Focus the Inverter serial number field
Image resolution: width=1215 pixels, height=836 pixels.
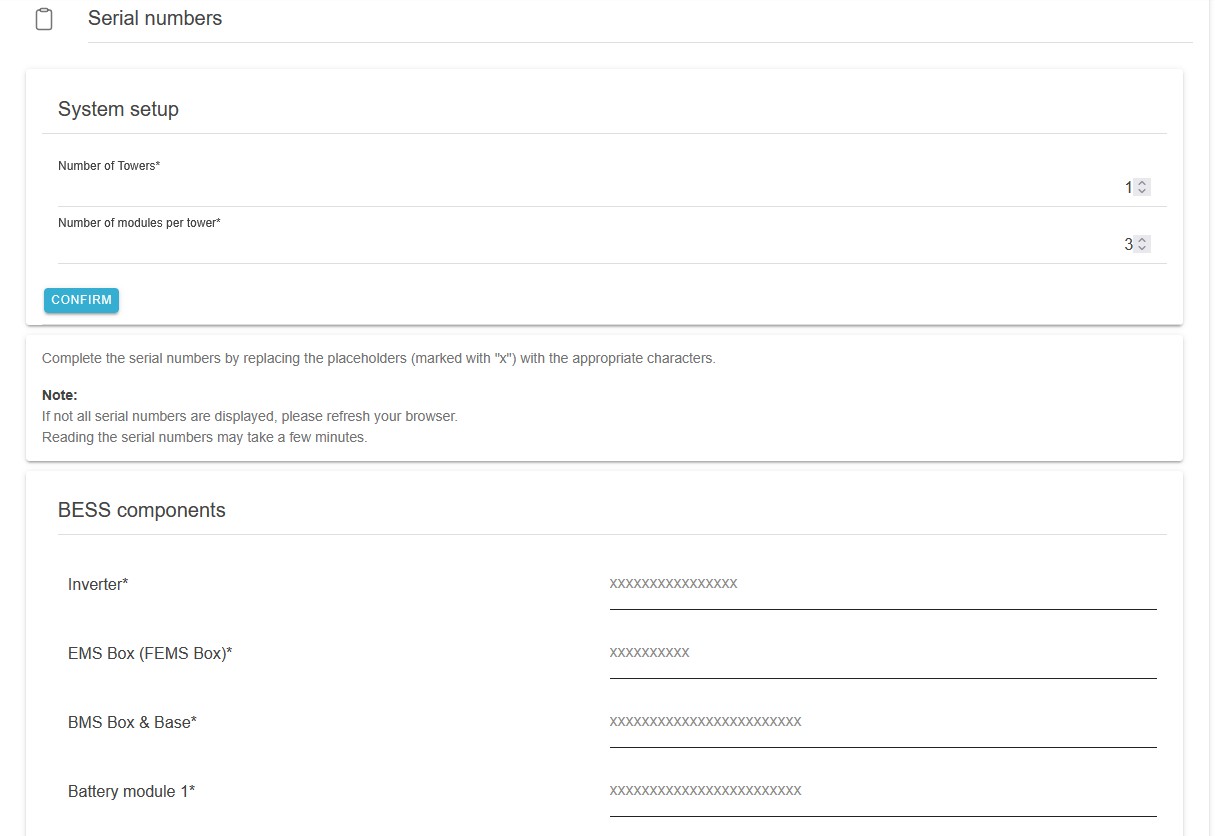pyautogui.click(x=882, y=584)
